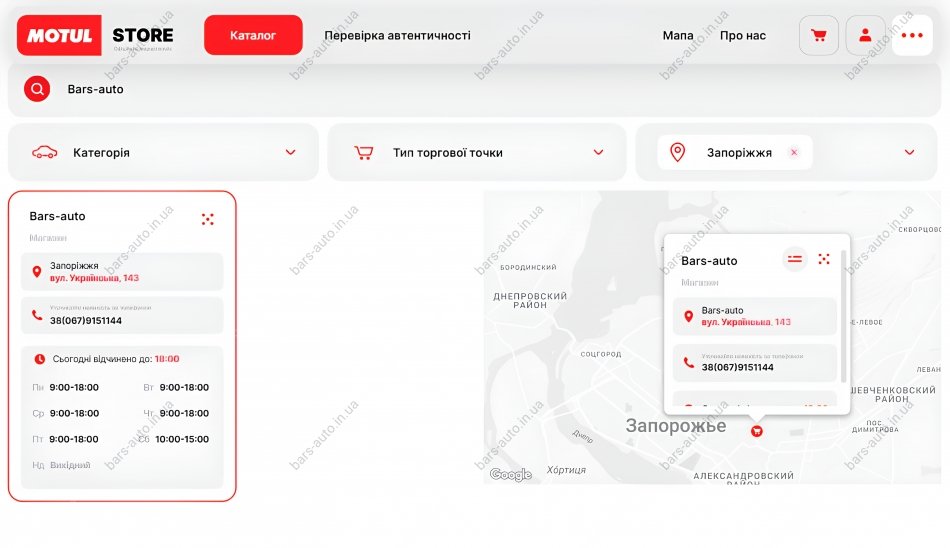The width and height of the screenshot is (950, 548).
Task: Click the Запорожье label on map
Action: [x=676, y=426]
